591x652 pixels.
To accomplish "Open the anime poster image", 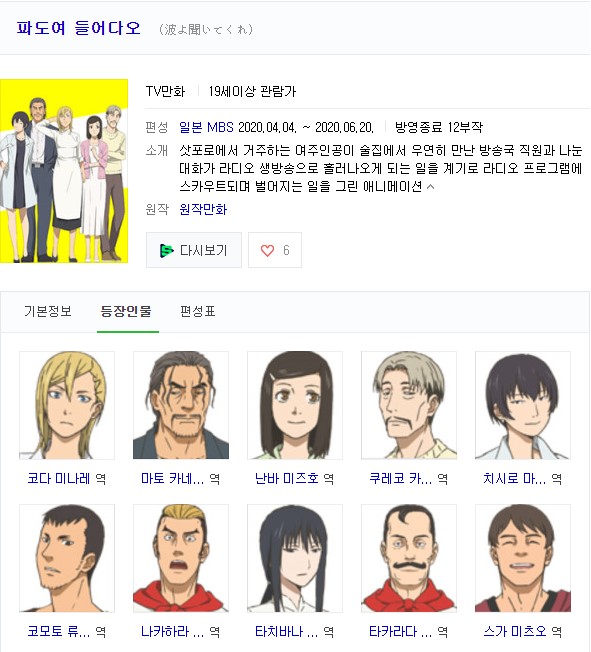I will point(64,171).
